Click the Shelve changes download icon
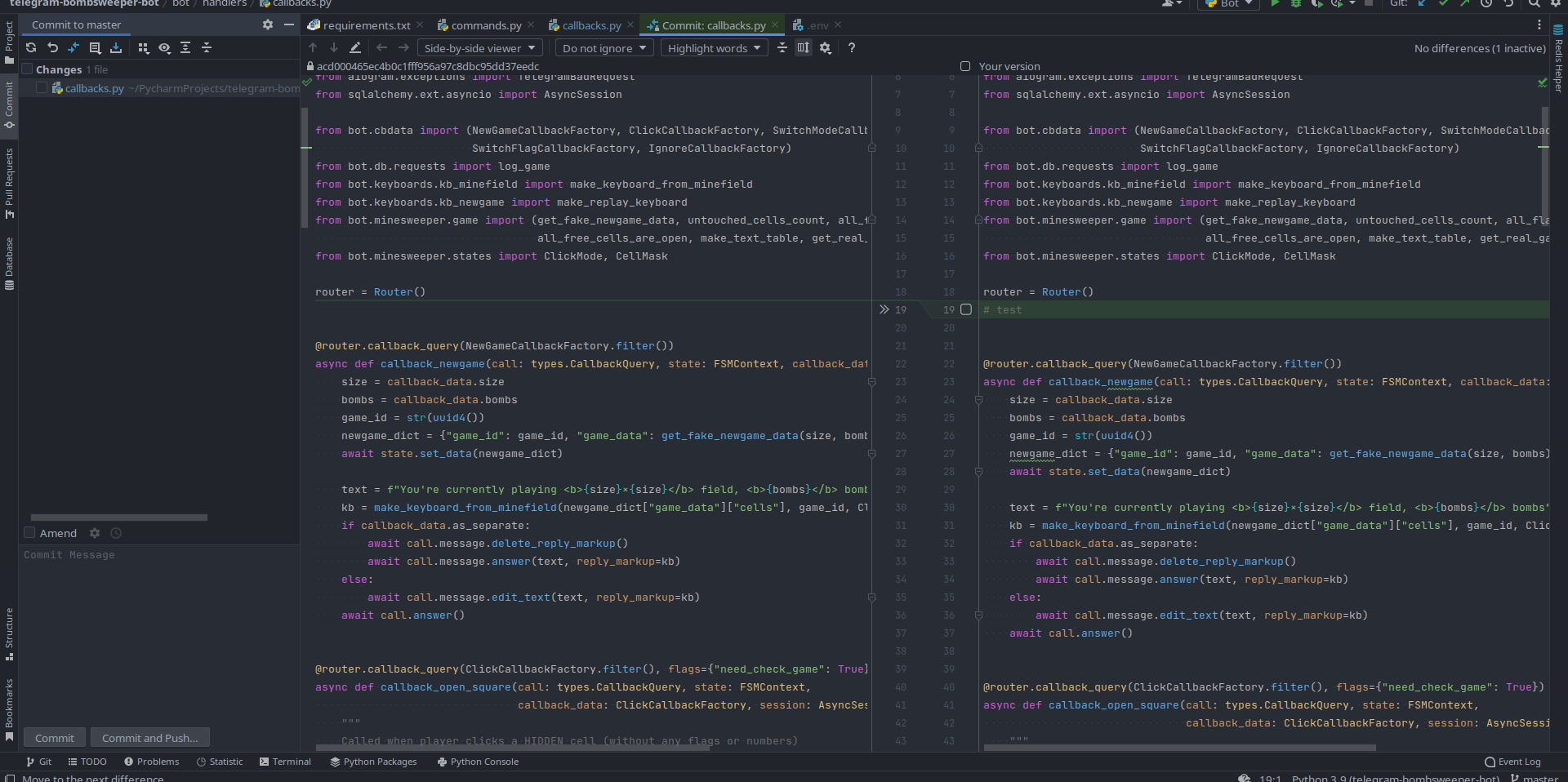This screenshot has height=782, width=1568. pyautogui.click(x=116, y=48)
